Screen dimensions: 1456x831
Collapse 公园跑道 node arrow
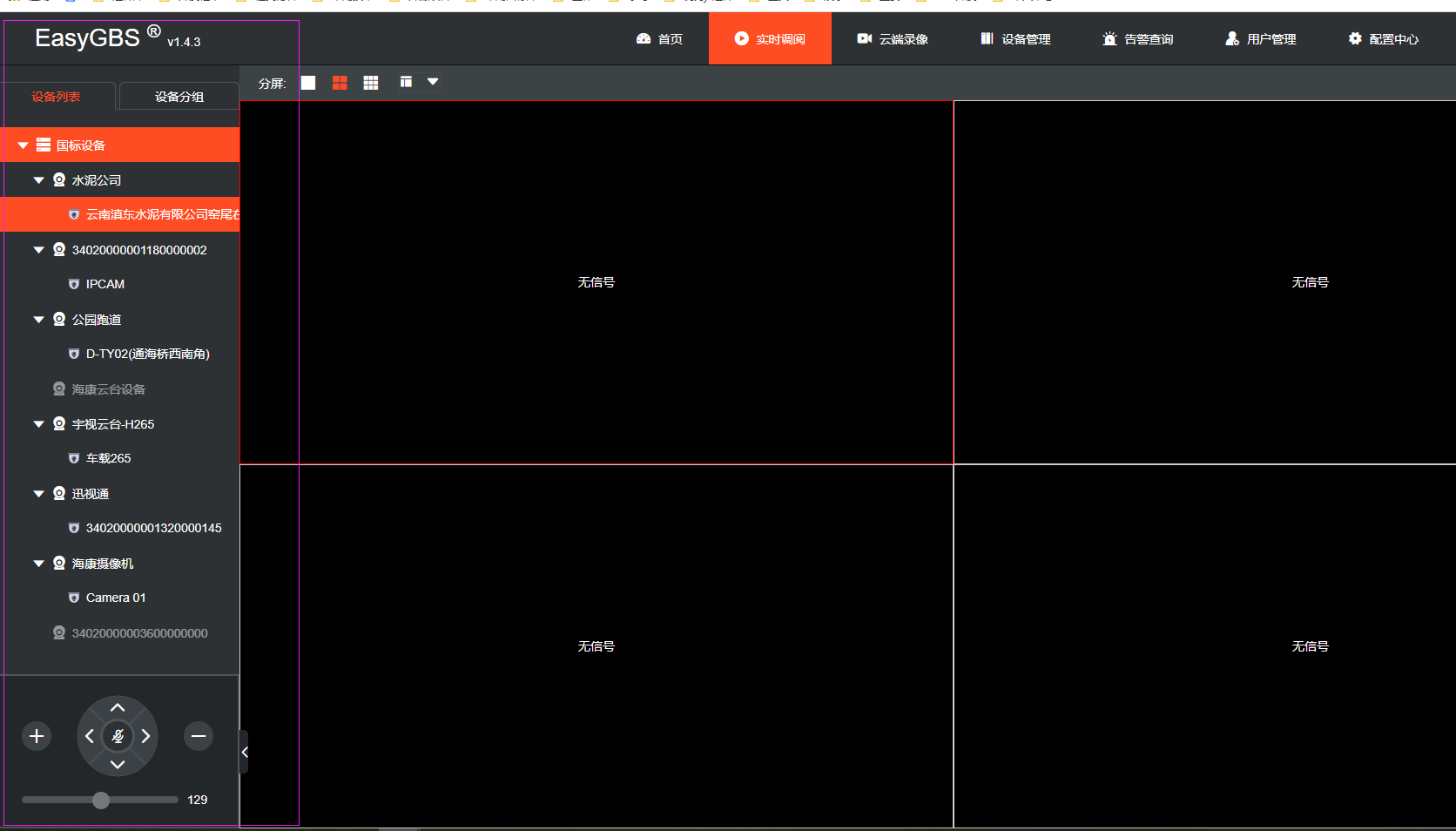point(38,320)
